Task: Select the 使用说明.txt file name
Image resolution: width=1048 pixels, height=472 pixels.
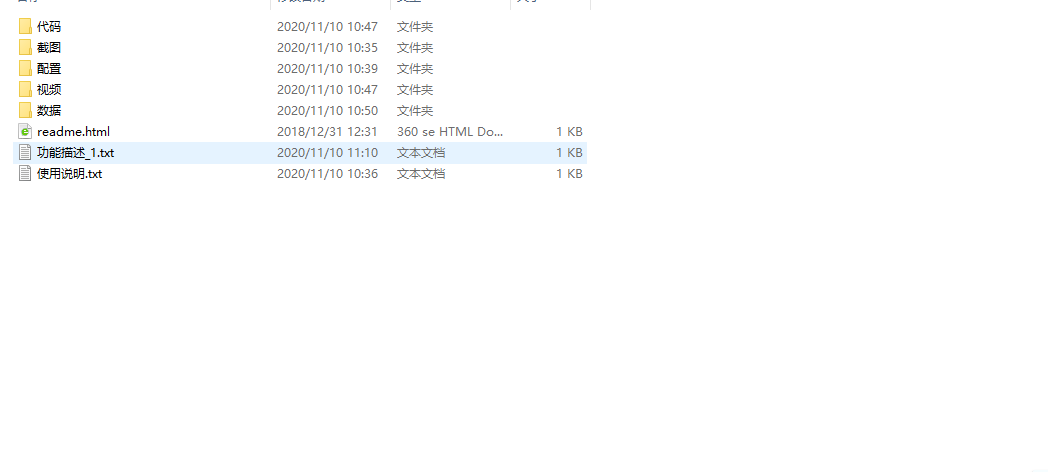Action: pos(70,174)
